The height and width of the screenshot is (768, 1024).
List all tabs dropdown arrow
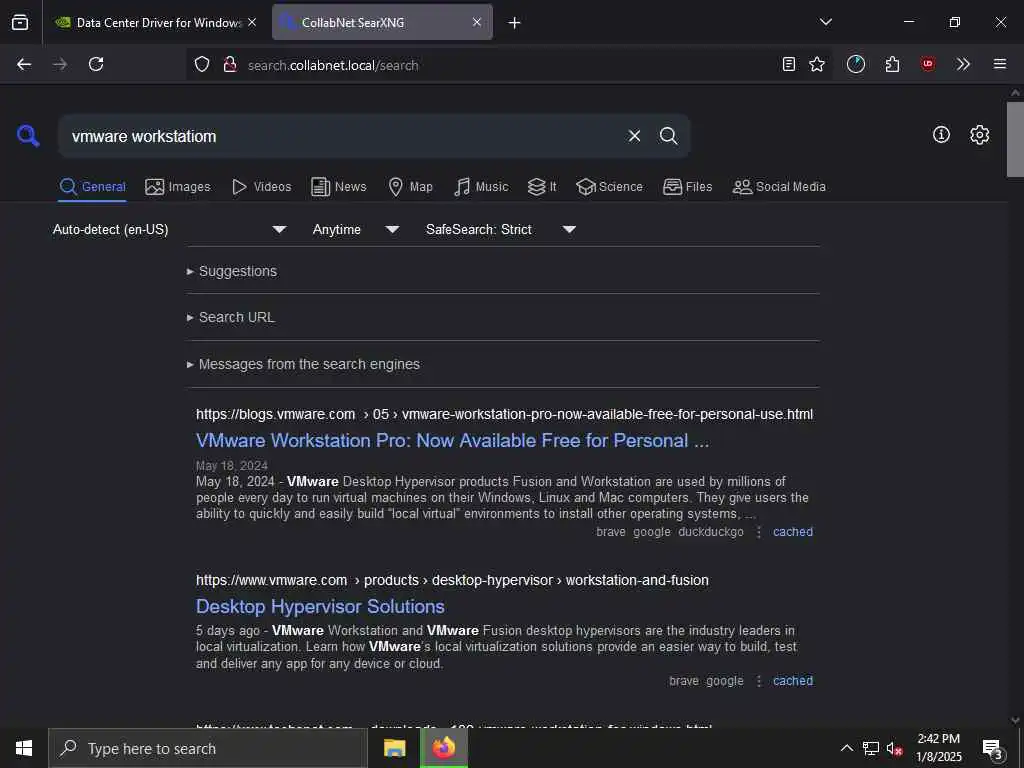click(x=825, y=22)
